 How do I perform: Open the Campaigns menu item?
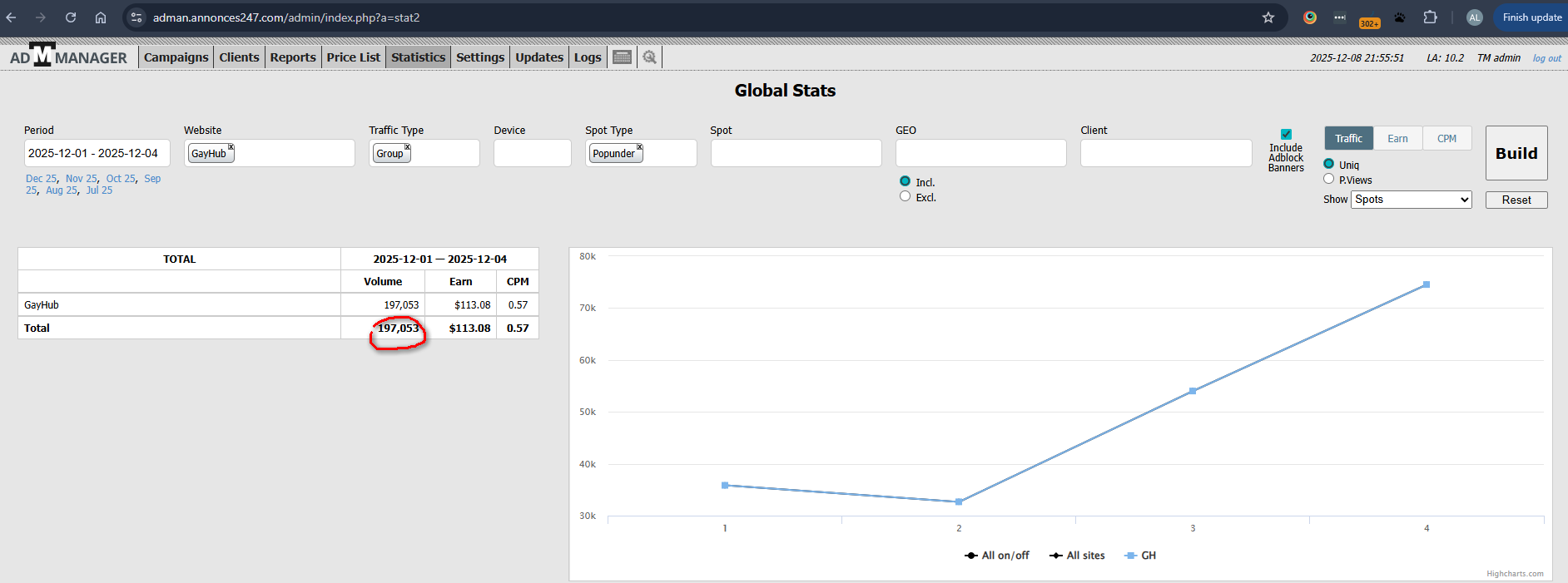click(x=176, y=57)
